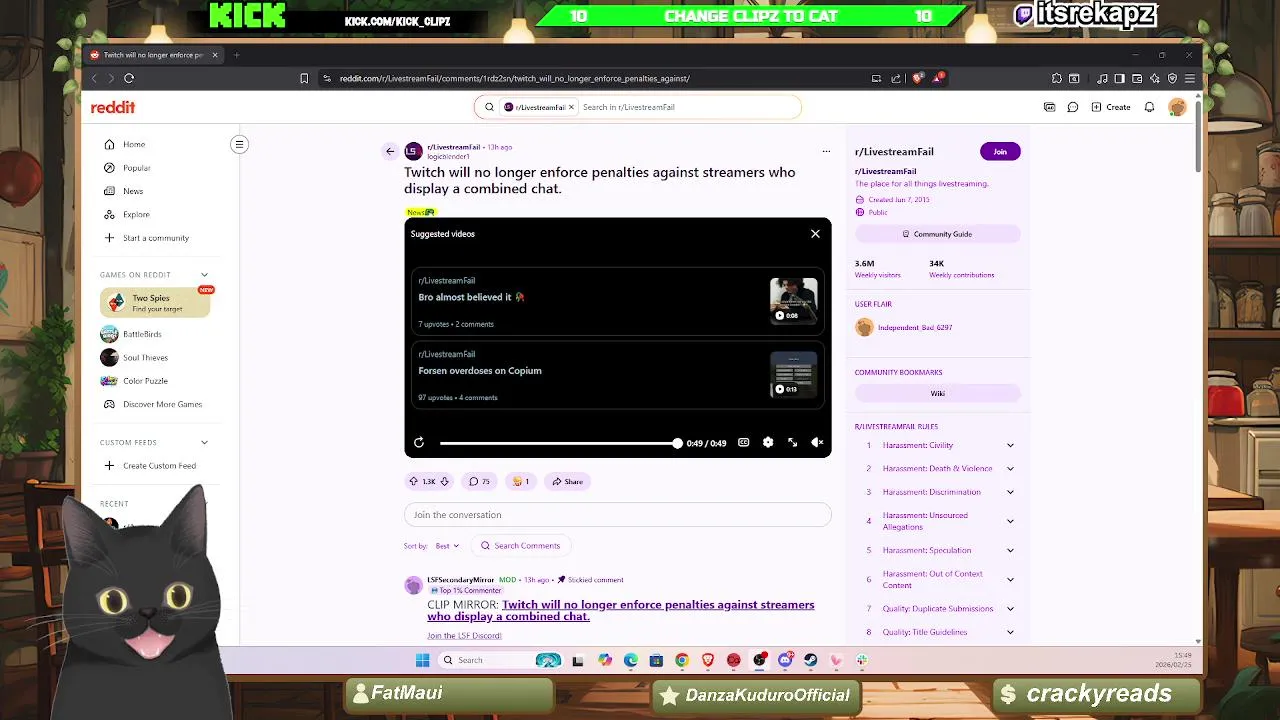1280x720 pixels.
Task: Unmute the video
Action: [x=817, y=442]
